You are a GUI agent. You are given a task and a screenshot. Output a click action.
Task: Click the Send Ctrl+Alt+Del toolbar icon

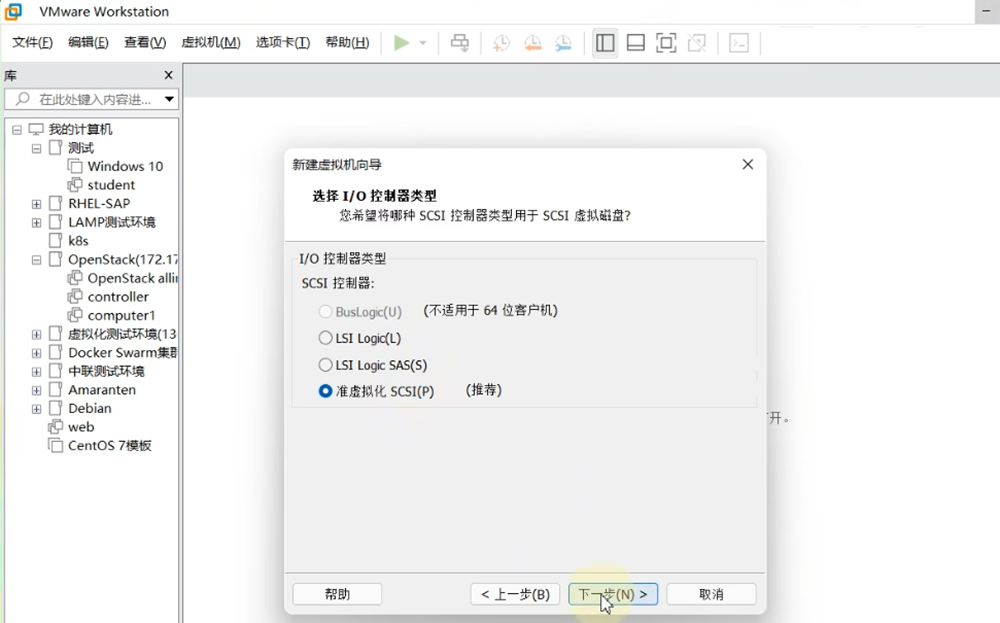pos(460,43)
